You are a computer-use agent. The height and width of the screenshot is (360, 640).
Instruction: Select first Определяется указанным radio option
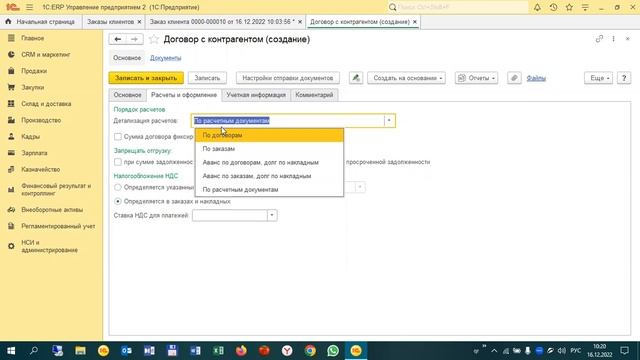click(118, 187)
